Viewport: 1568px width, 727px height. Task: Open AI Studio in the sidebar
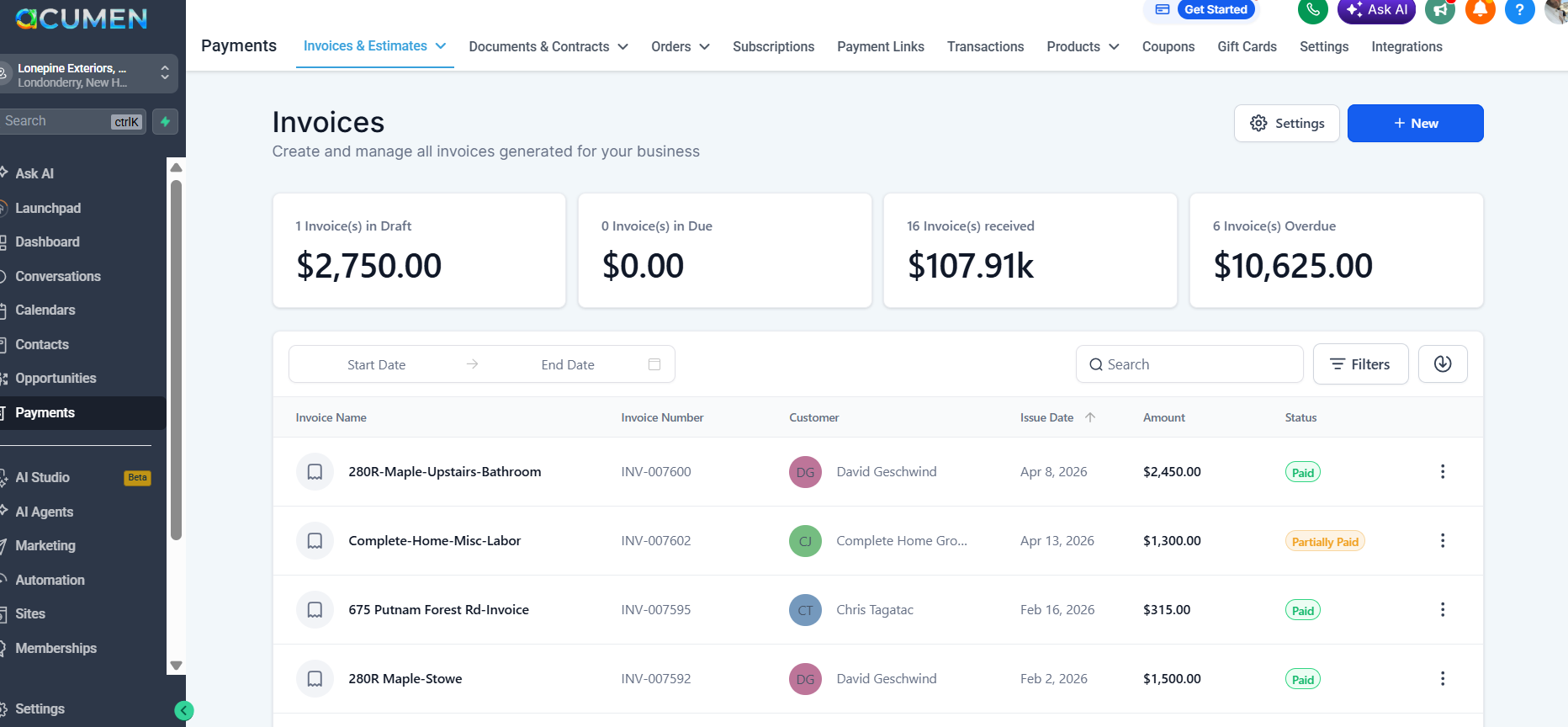click(42, 478)
